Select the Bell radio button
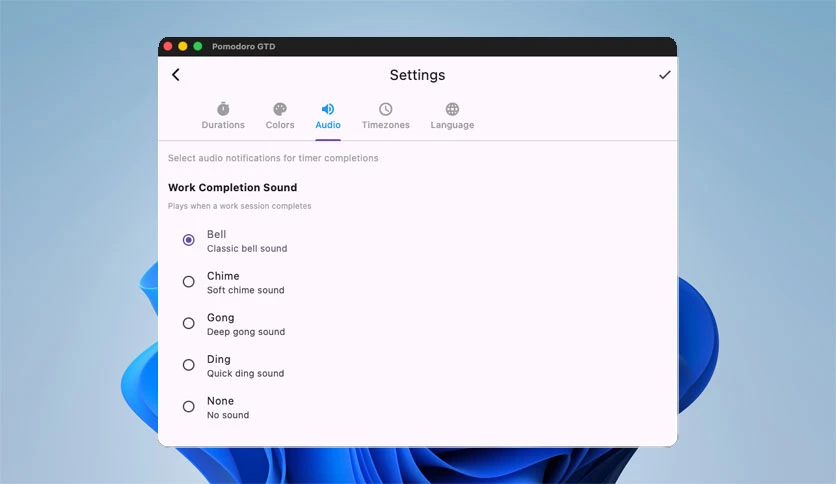 pyautogui.click(x=188, y=240)
